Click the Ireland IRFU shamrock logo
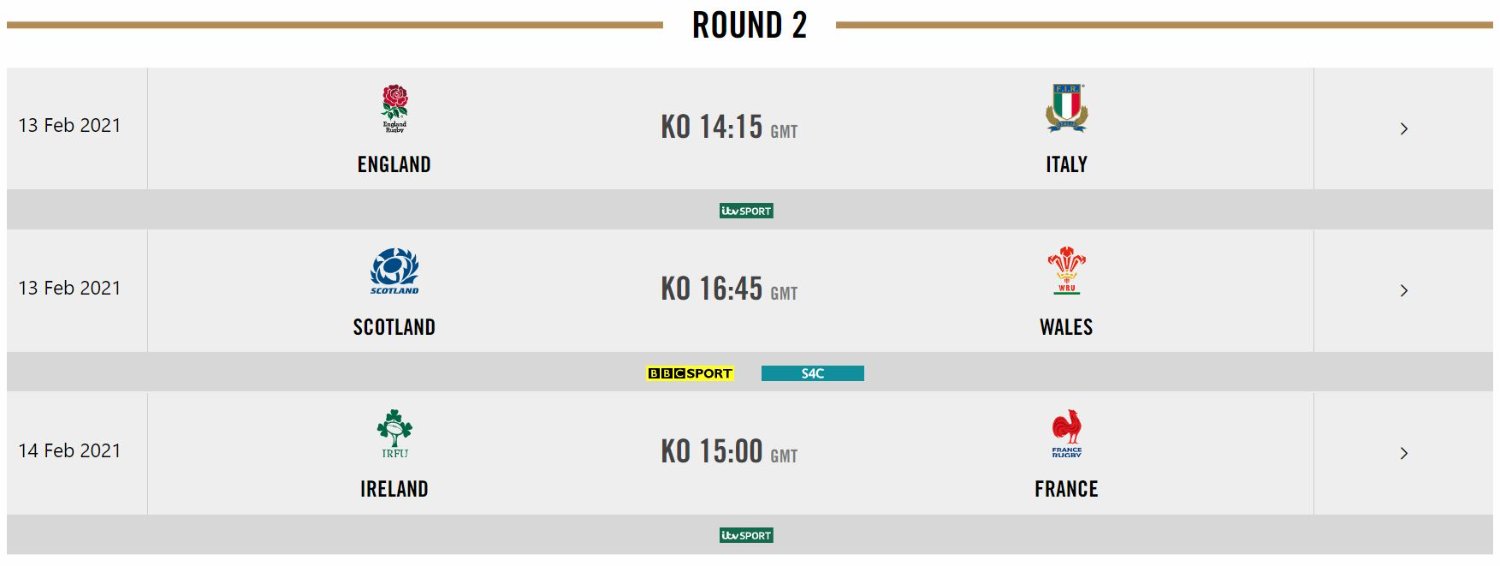The height and width of the screenshot is (566, 1500). point(394,434)
